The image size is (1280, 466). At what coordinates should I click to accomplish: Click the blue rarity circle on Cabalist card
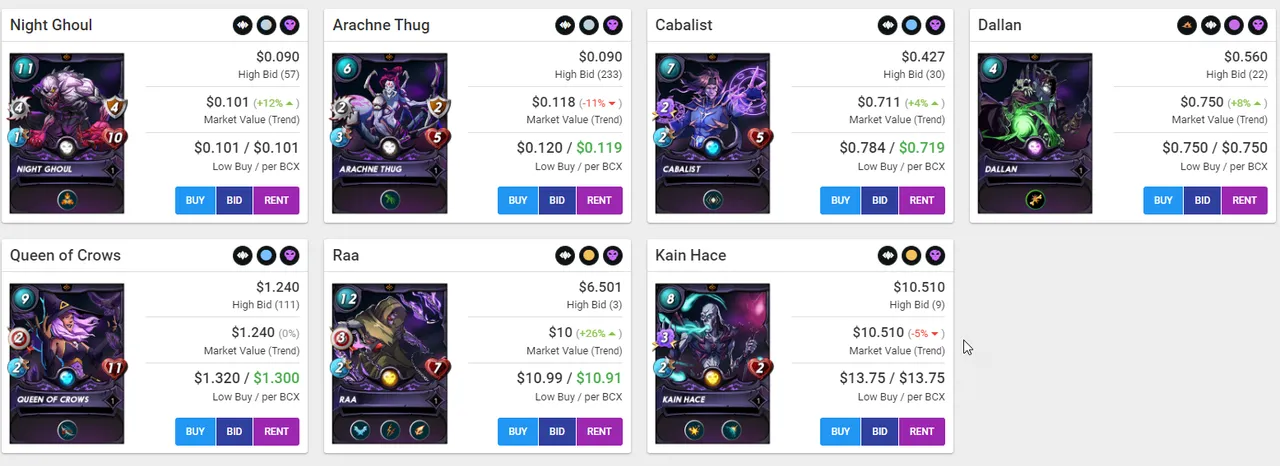tap(911, 25)
